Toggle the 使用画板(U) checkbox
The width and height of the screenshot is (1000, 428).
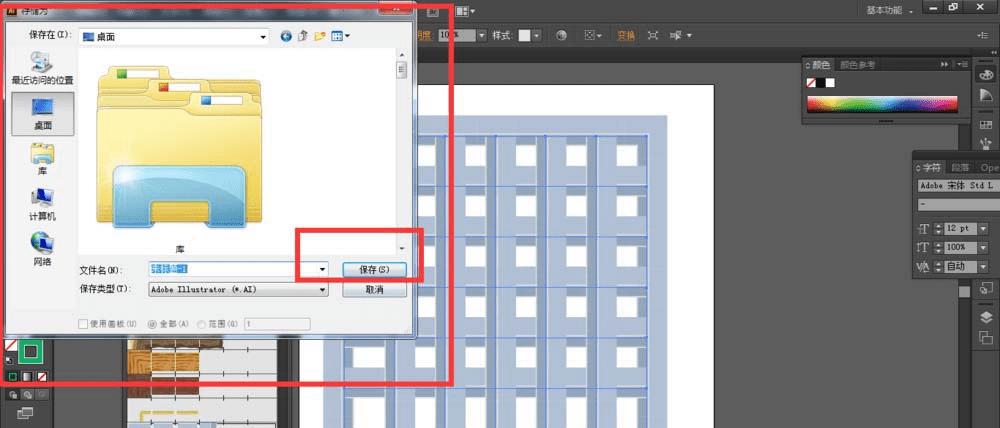(x=83, y=324)
